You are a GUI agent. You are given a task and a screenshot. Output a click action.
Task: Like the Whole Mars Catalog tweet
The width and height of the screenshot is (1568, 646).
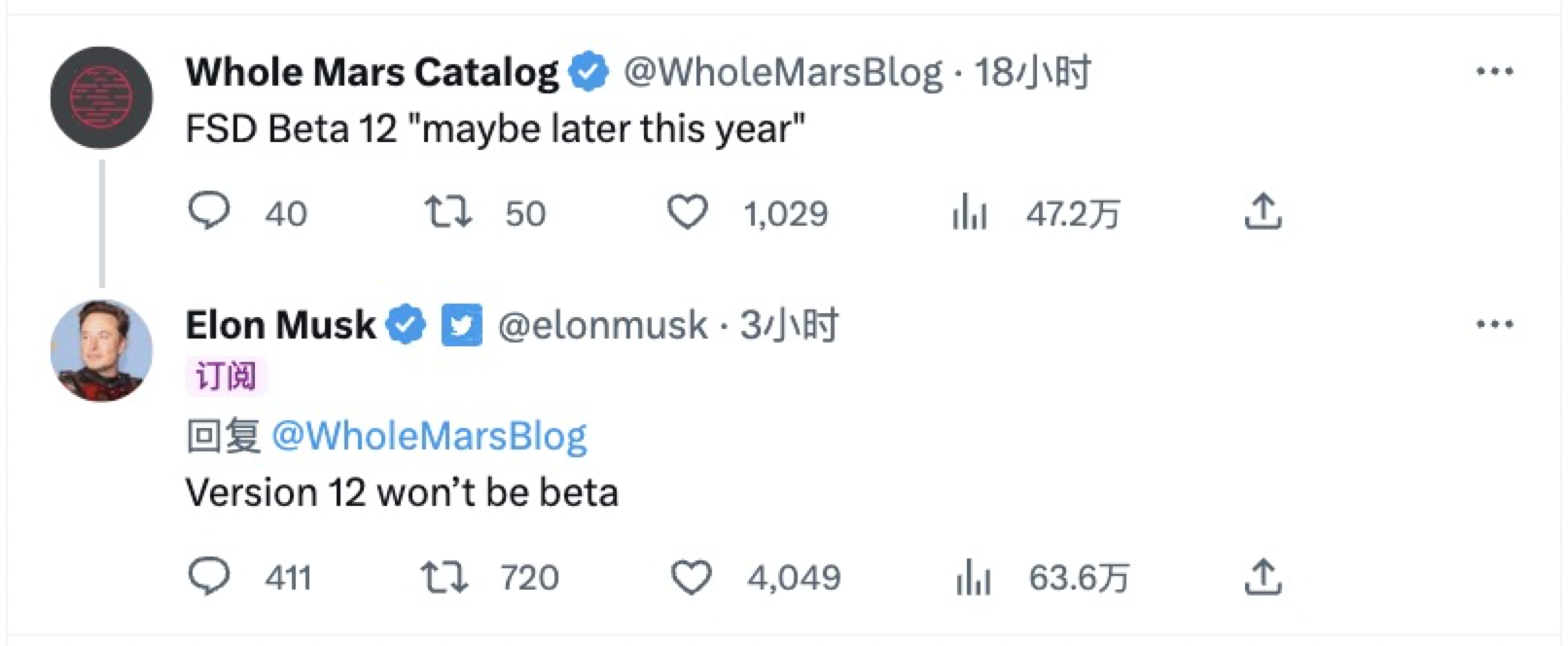(x=688, y=212)
